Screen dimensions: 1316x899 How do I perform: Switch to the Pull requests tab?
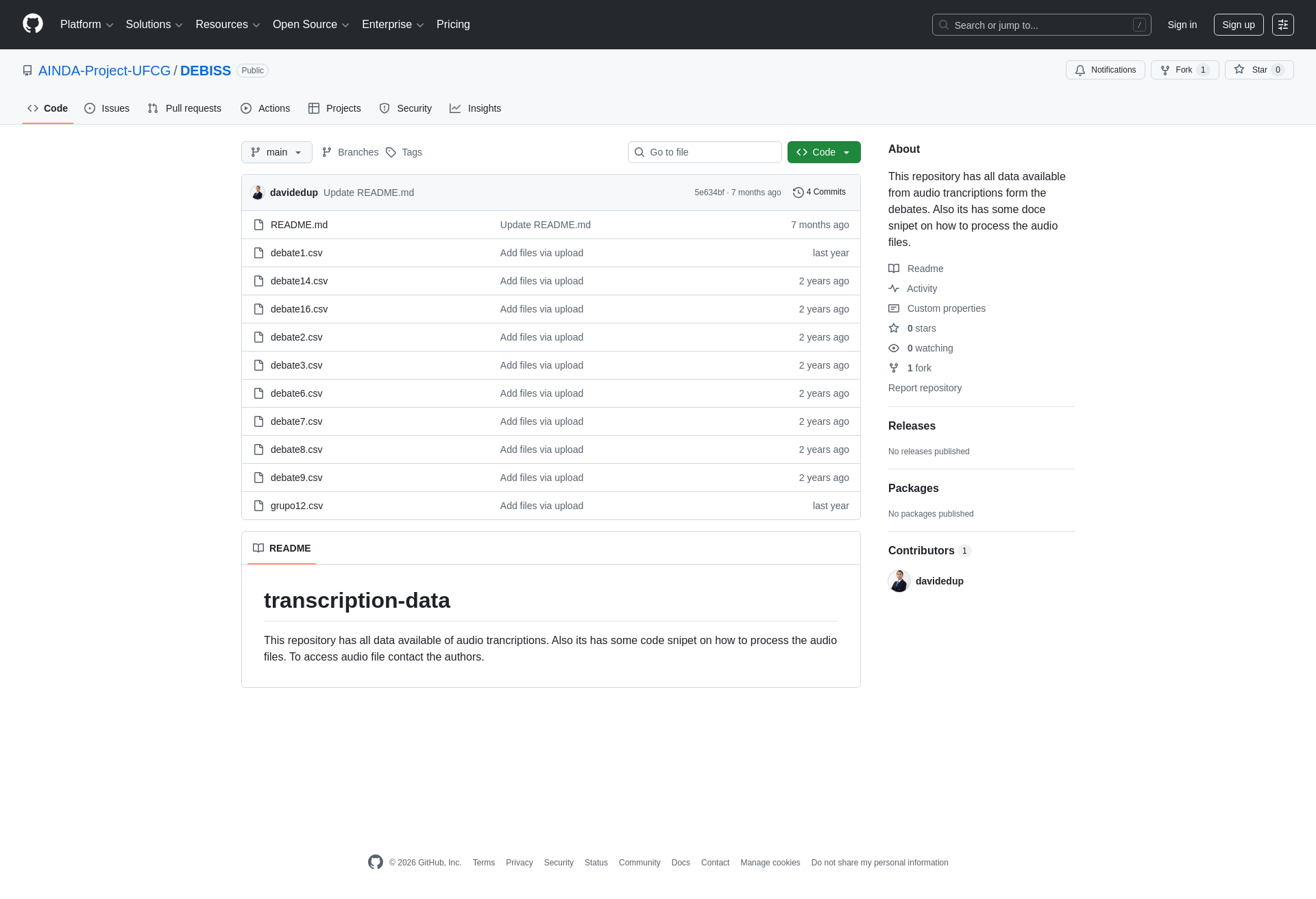[x=184, y=108]
